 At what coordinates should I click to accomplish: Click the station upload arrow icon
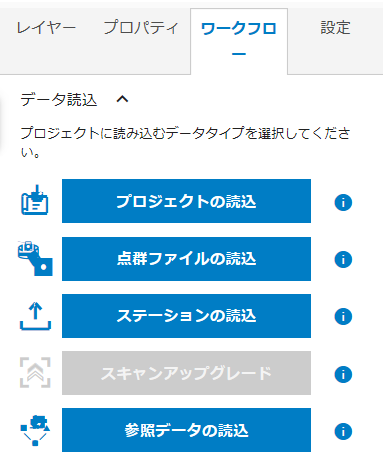pos(35,316)
